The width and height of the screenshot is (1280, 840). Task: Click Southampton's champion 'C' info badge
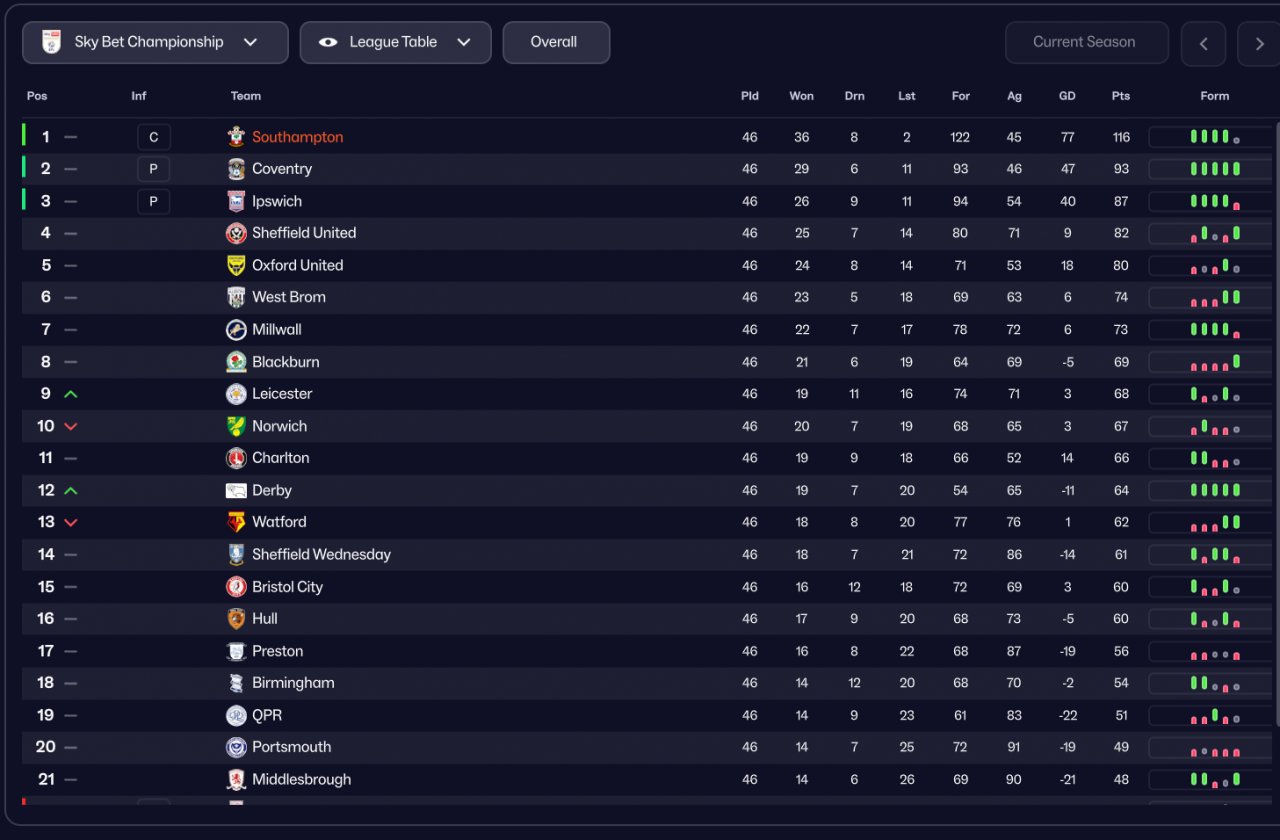coord(153,137)
